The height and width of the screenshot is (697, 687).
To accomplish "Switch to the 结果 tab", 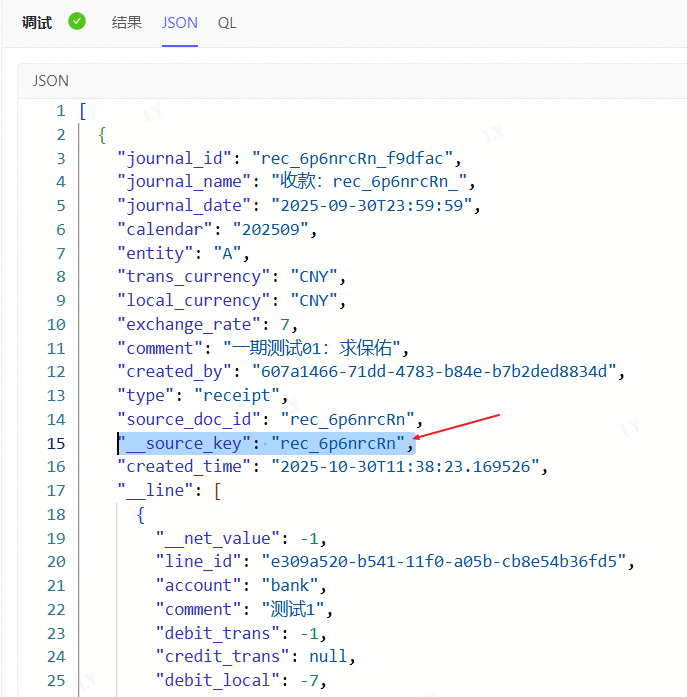I will (126, 22).
